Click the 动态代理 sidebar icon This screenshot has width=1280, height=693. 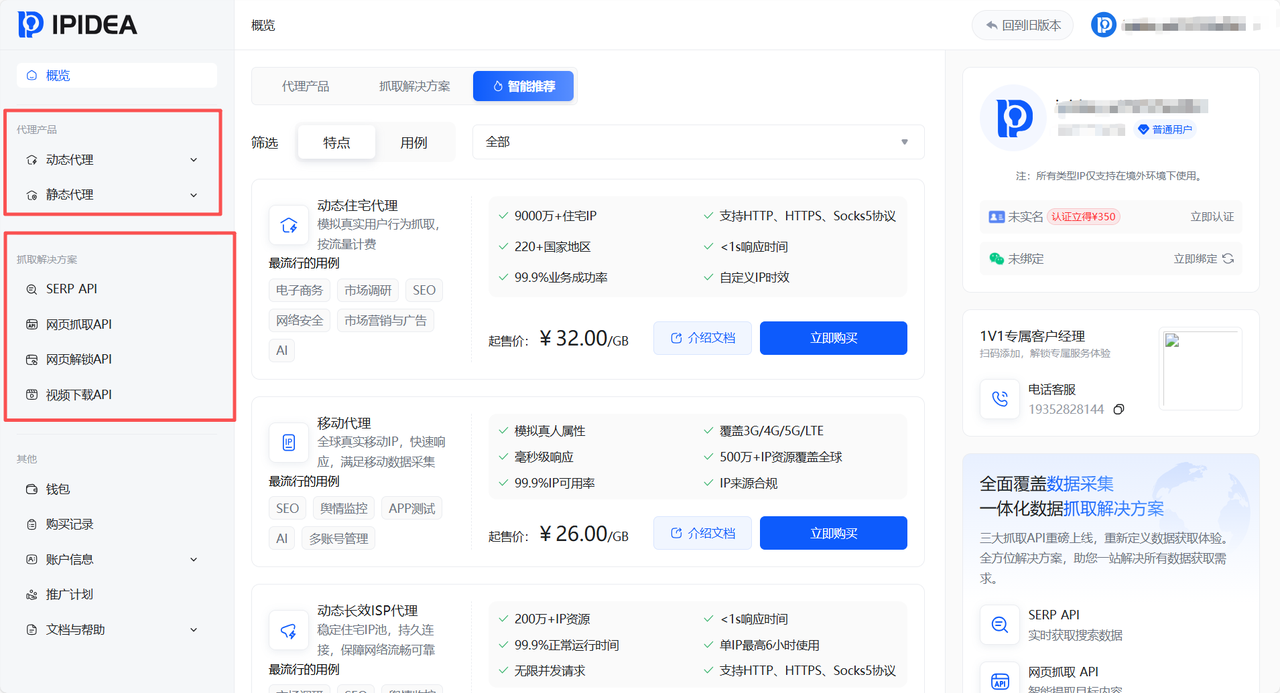click(32, 160)
